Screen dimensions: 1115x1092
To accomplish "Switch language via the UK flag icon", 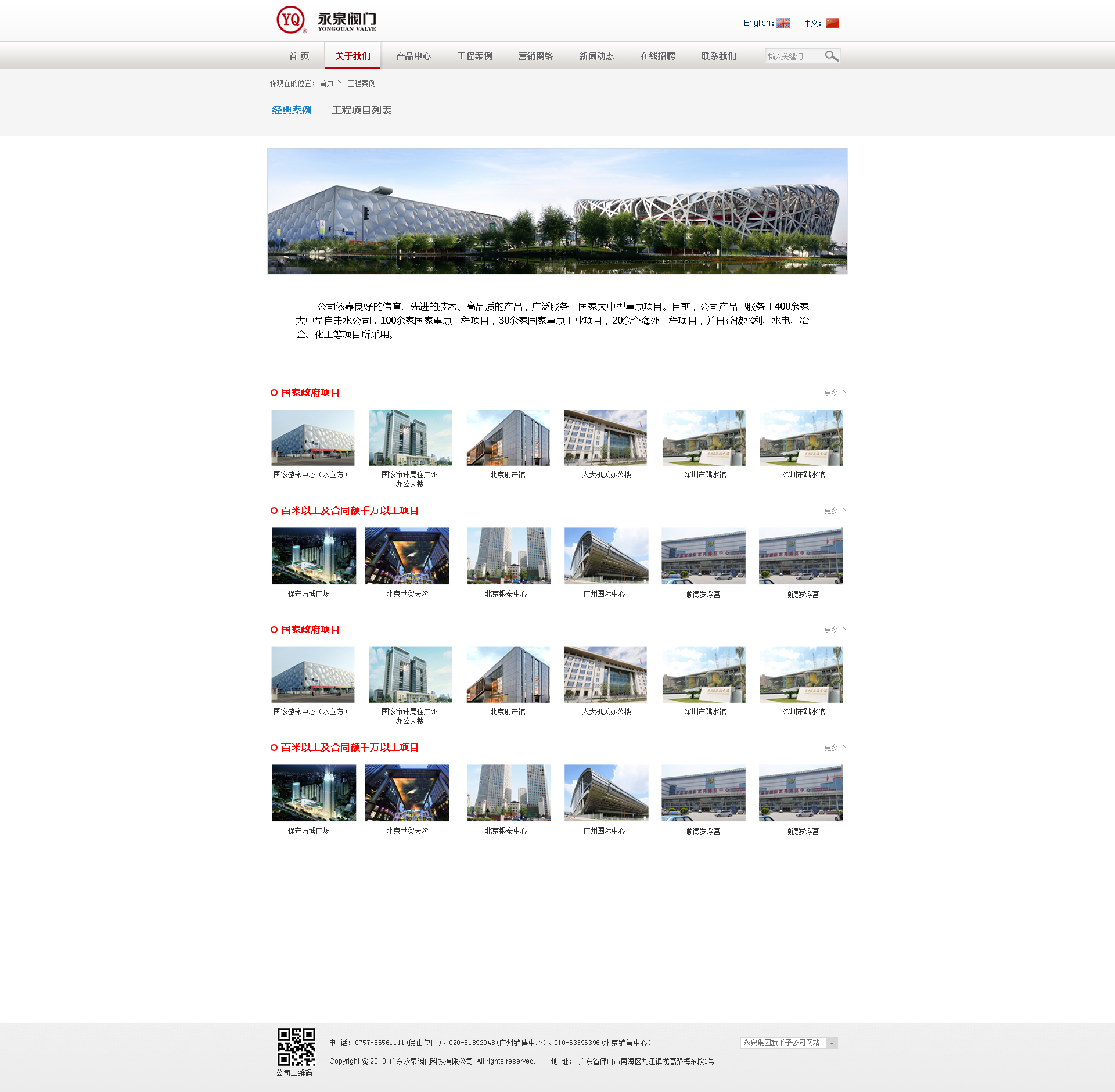I will tap(783, 23).
